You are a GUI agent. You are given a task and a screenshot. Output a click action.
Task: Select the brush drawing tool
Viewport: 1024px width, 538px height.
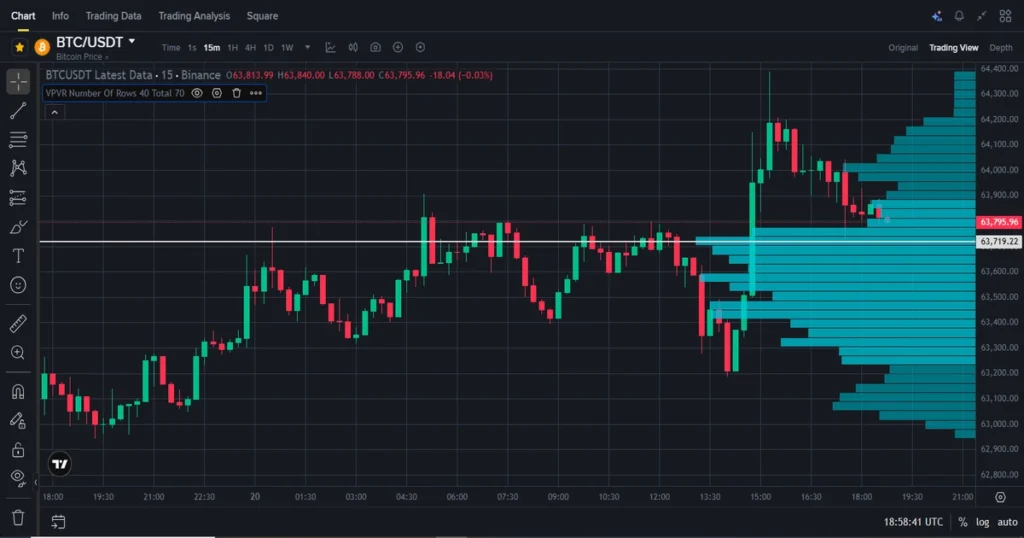(x=18, y=227)
